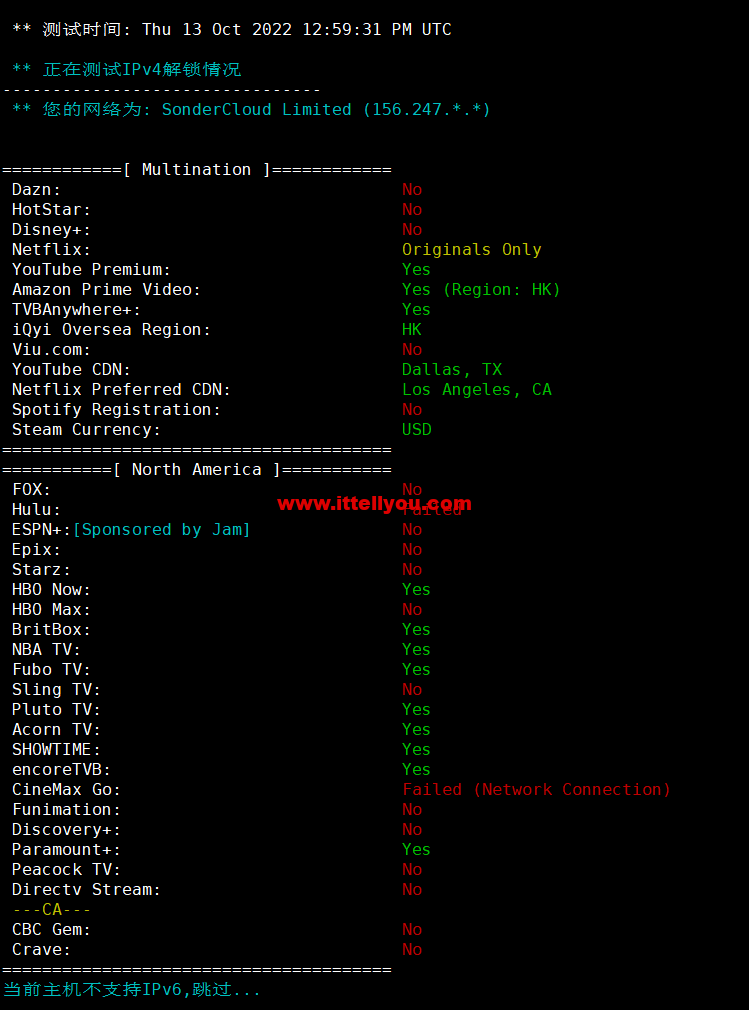Click the 'No' result for Starz
Image resolution: width=749 pixels, height=1010 pixels.
(412, 569)
